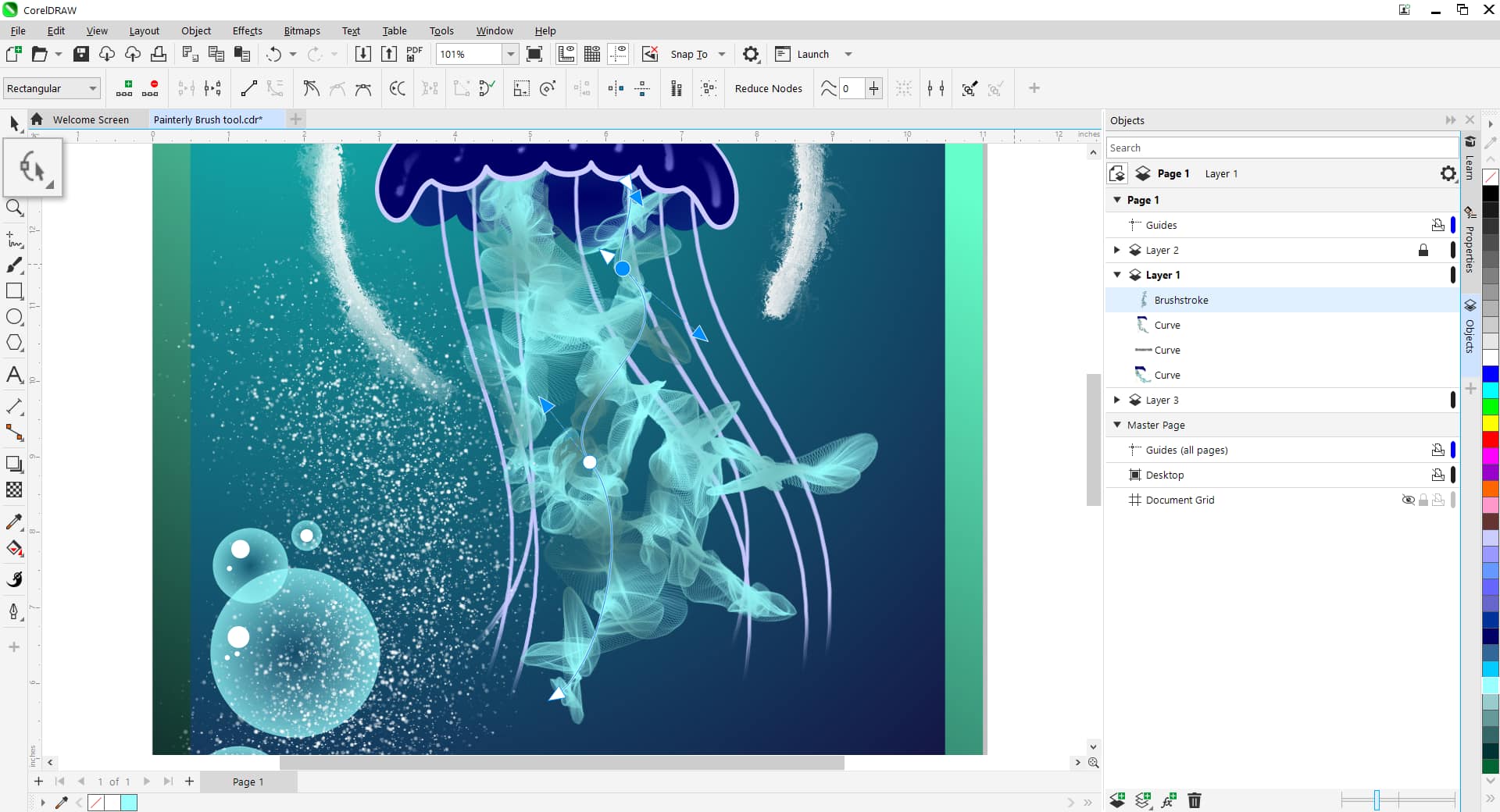
Task: Select the Polygon tool
Action: coord(14,343)
